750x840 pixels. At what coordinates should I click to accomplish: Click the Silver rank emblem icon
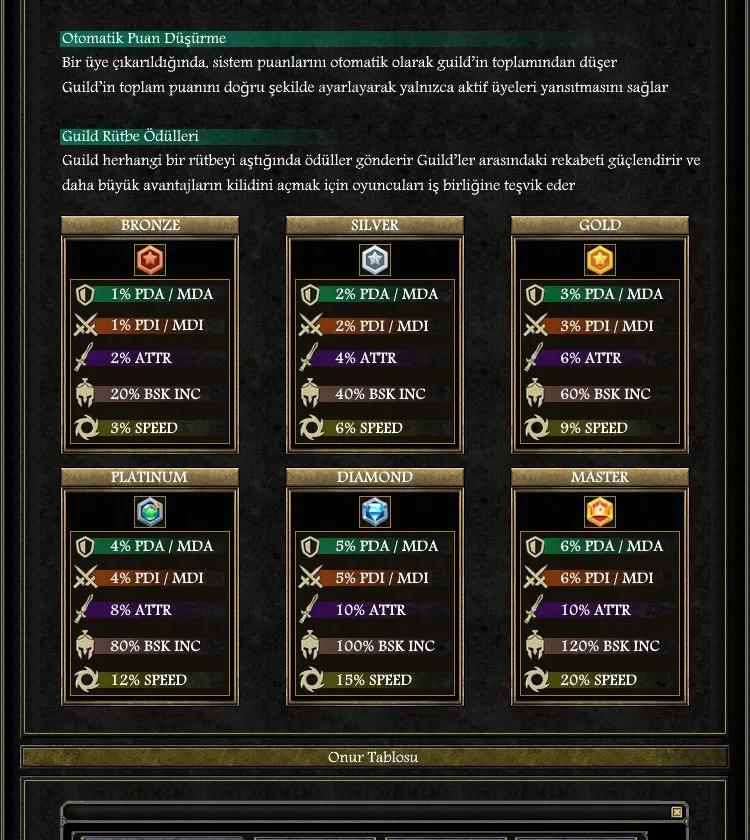click(373, 259)
